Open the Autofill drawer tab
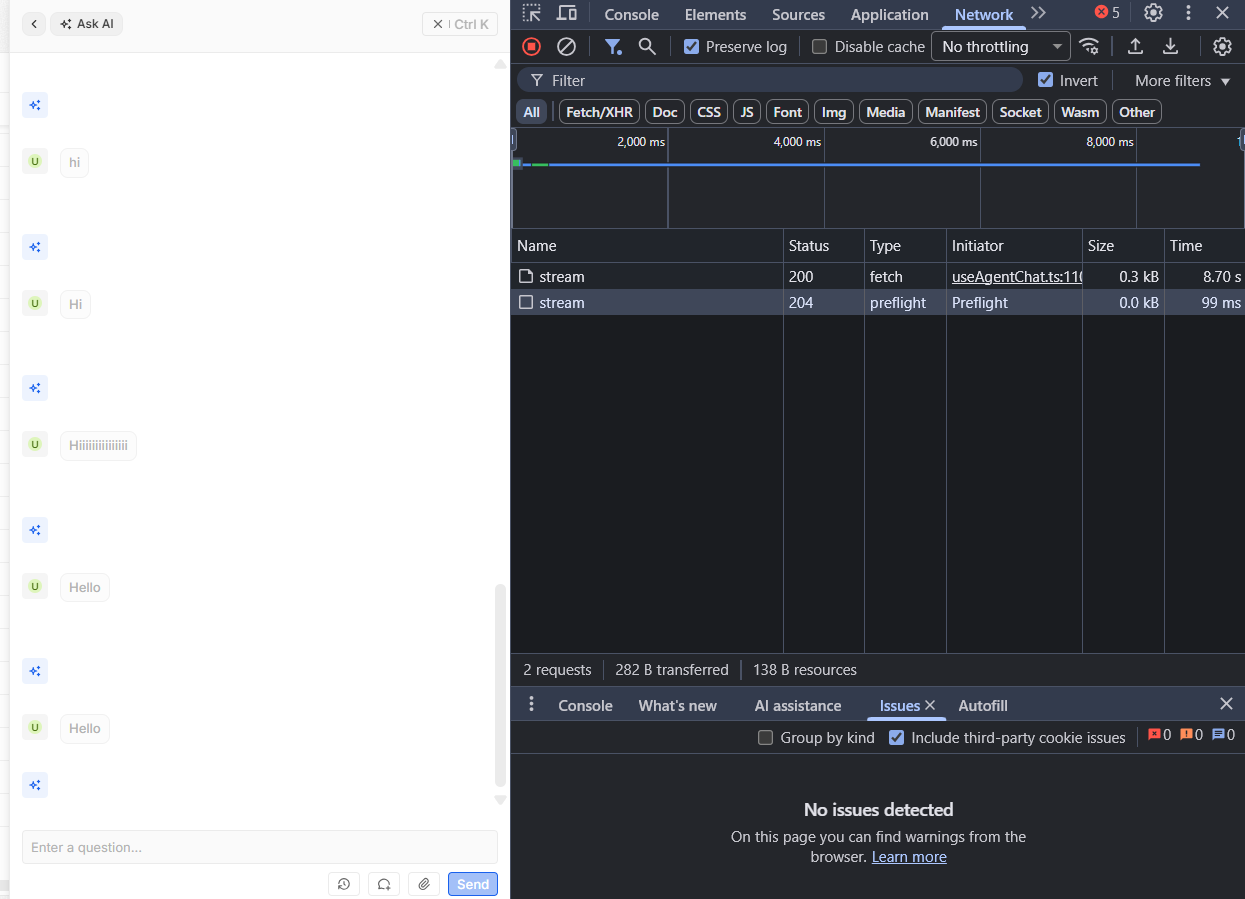This screenshot has height=899, width=1245. [x=983, y=705]
